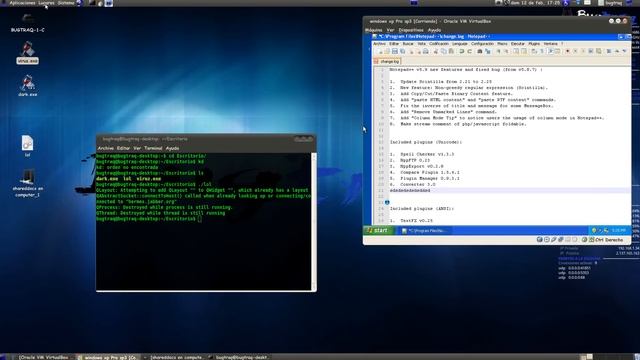Toggle Show All Characters icon in Notepad++
The image size is (640, 360).
tap(542, 51)
